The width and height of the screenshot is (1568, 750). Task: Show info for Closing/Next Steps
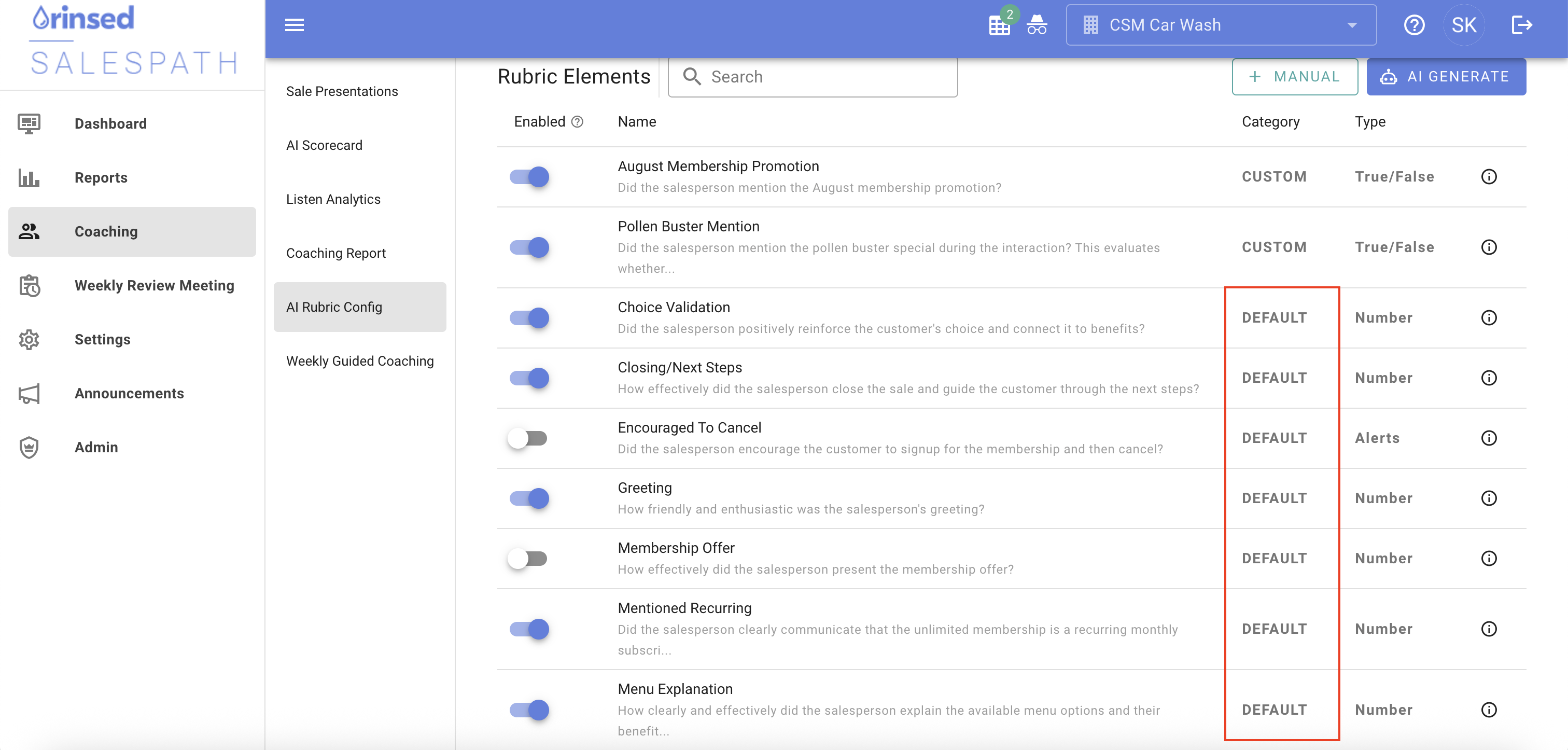click(x=1489, y=378)
